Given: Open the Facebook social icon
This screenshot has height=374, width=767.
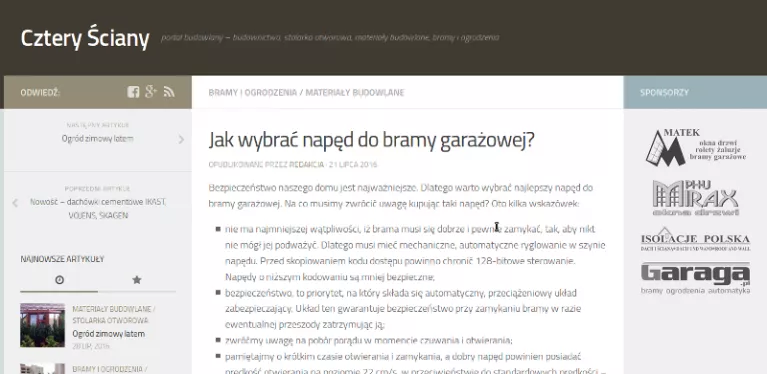Looking at the screenshot, I should click(x=133, y=92).
